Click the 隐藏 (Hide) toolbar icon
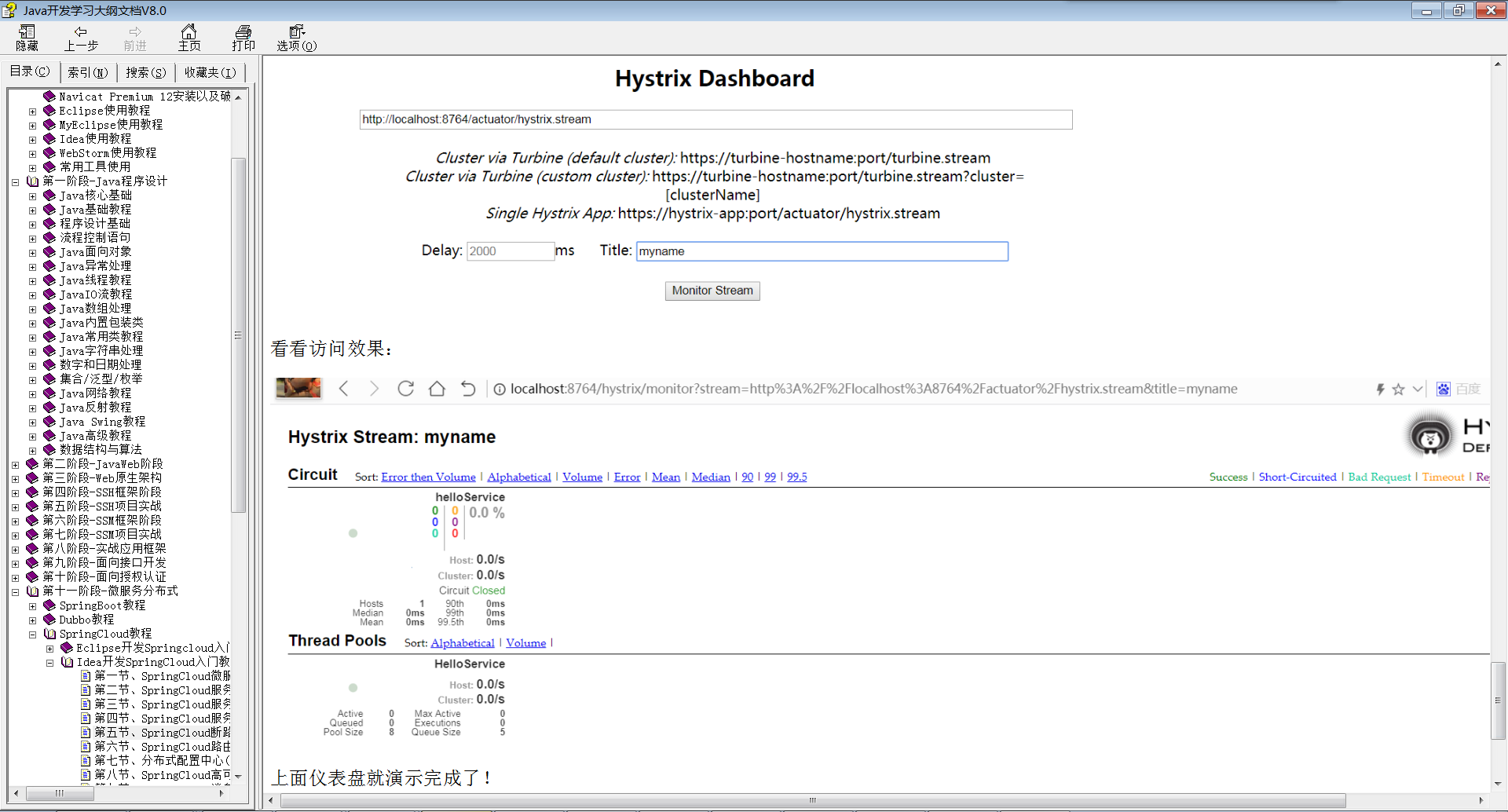 coord(26,36)
